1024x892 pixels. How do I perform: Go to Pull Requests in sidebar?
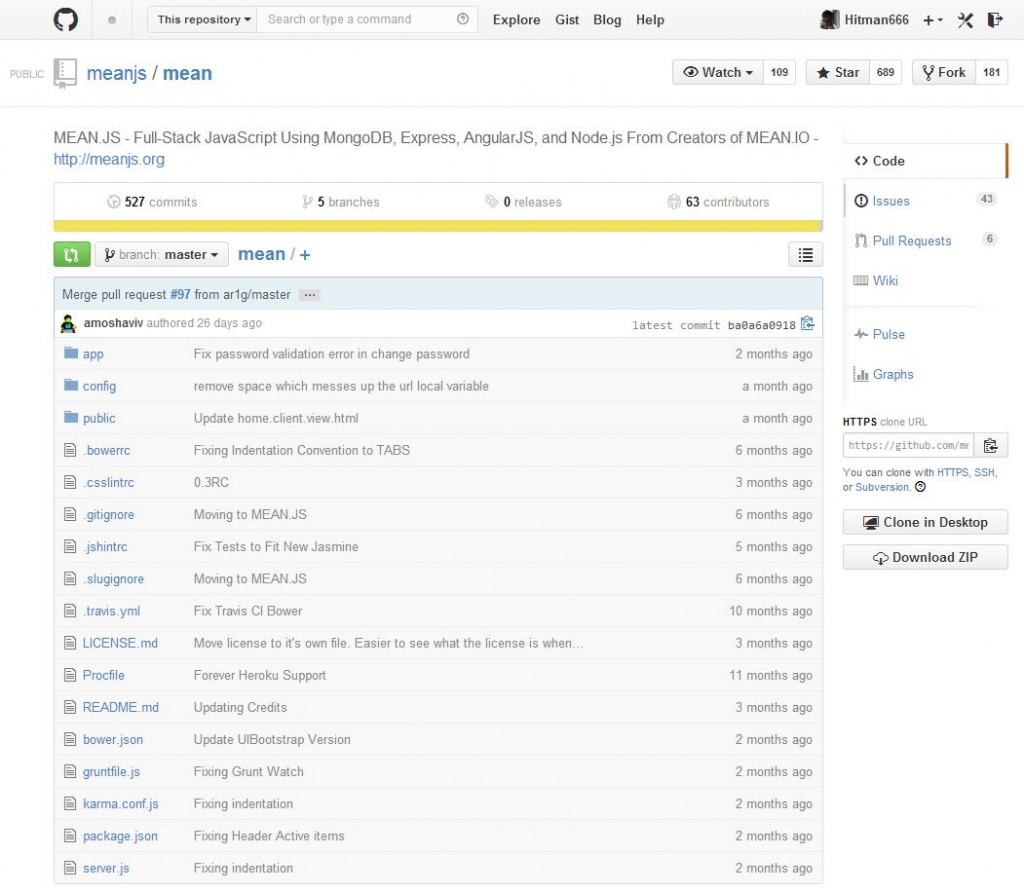911,241
